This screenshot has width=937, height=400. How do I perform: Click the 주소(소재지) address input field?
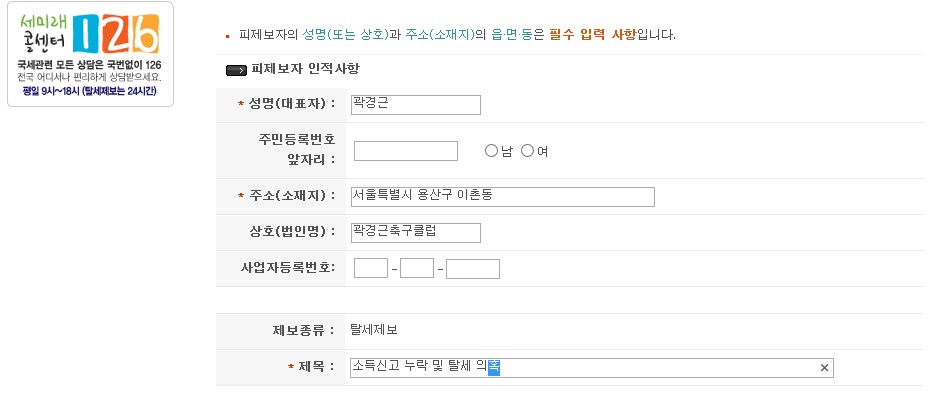click(502, 197)
